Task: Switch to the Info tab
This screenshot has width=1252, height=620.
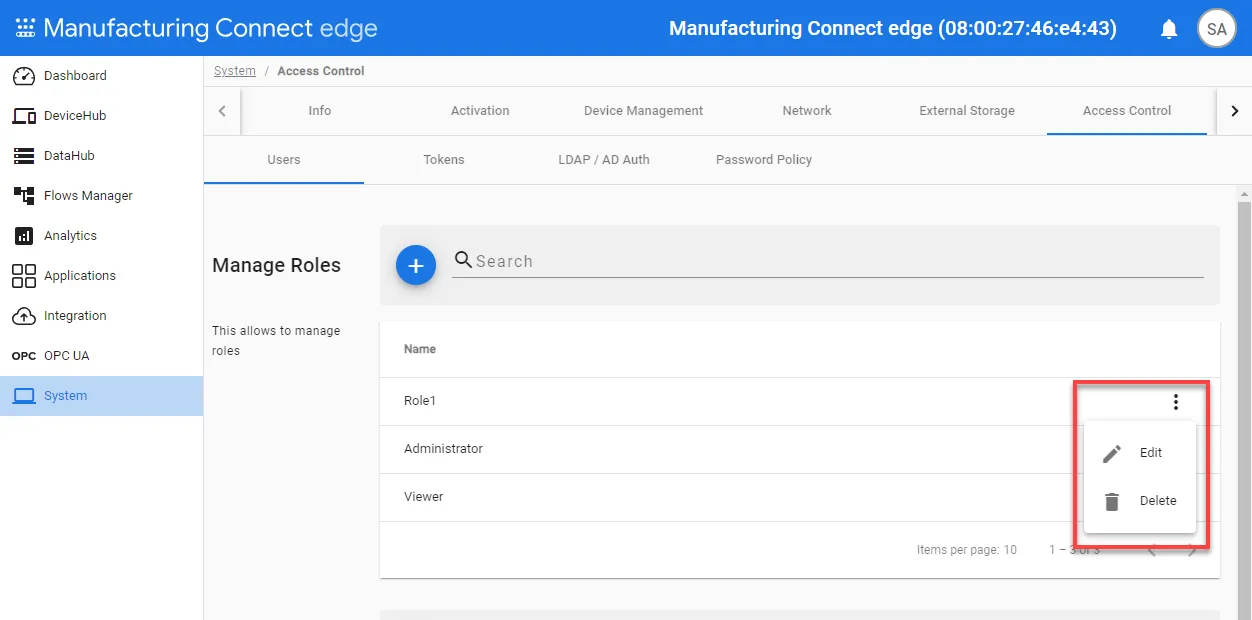Action: coord(320,111)
